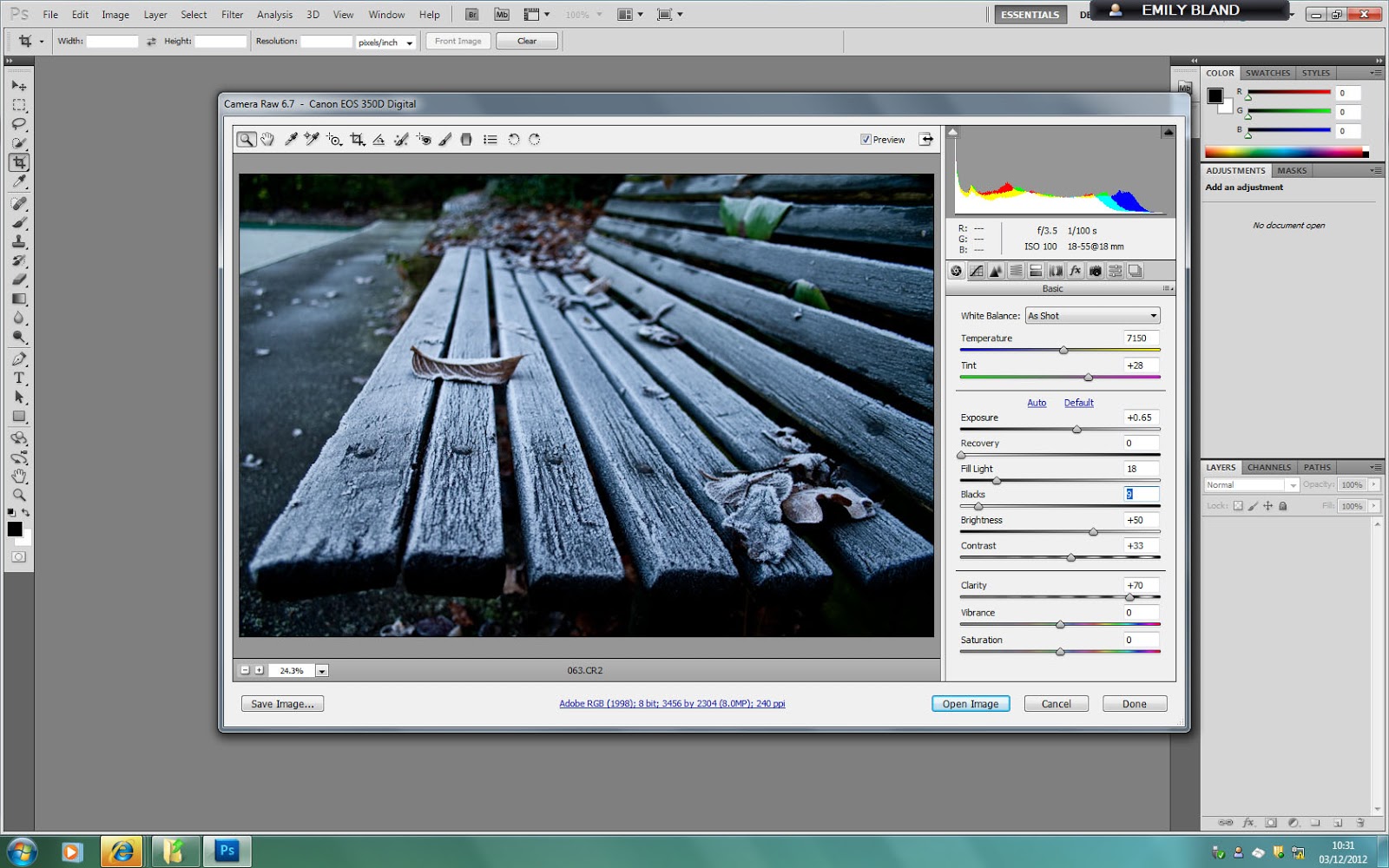1389x868 pixels.
Task: Choose the Targeted Adjustment tool
Action: (334, 140)
